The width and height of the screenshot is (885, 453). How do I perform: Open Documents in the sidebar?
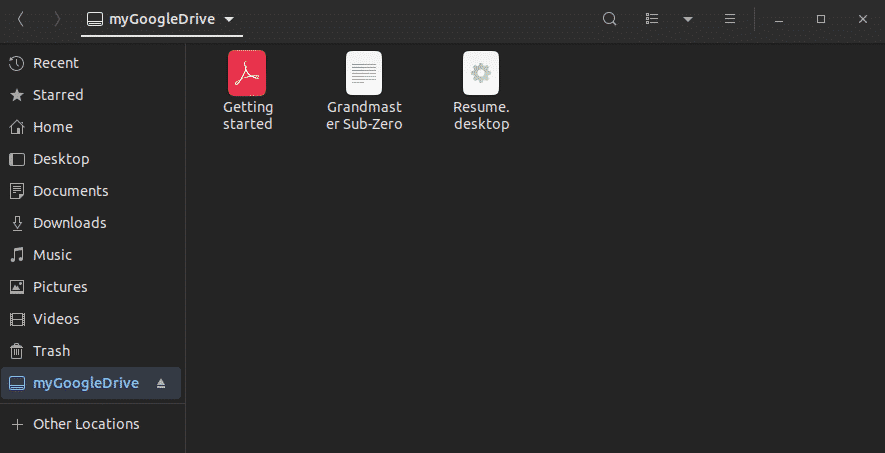[93, 191]
